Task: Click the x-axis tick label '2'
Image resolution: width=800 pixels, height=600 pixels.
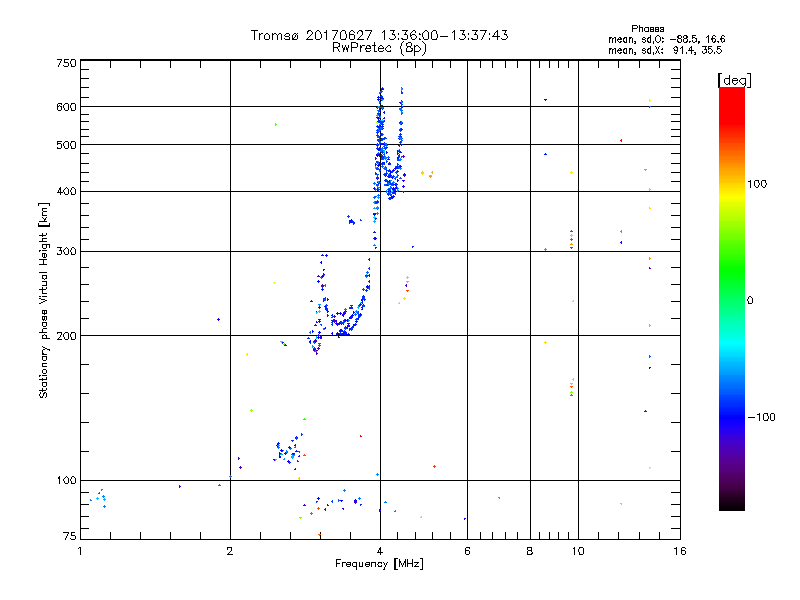Action: pyautogui.click(x=230, y=551)
